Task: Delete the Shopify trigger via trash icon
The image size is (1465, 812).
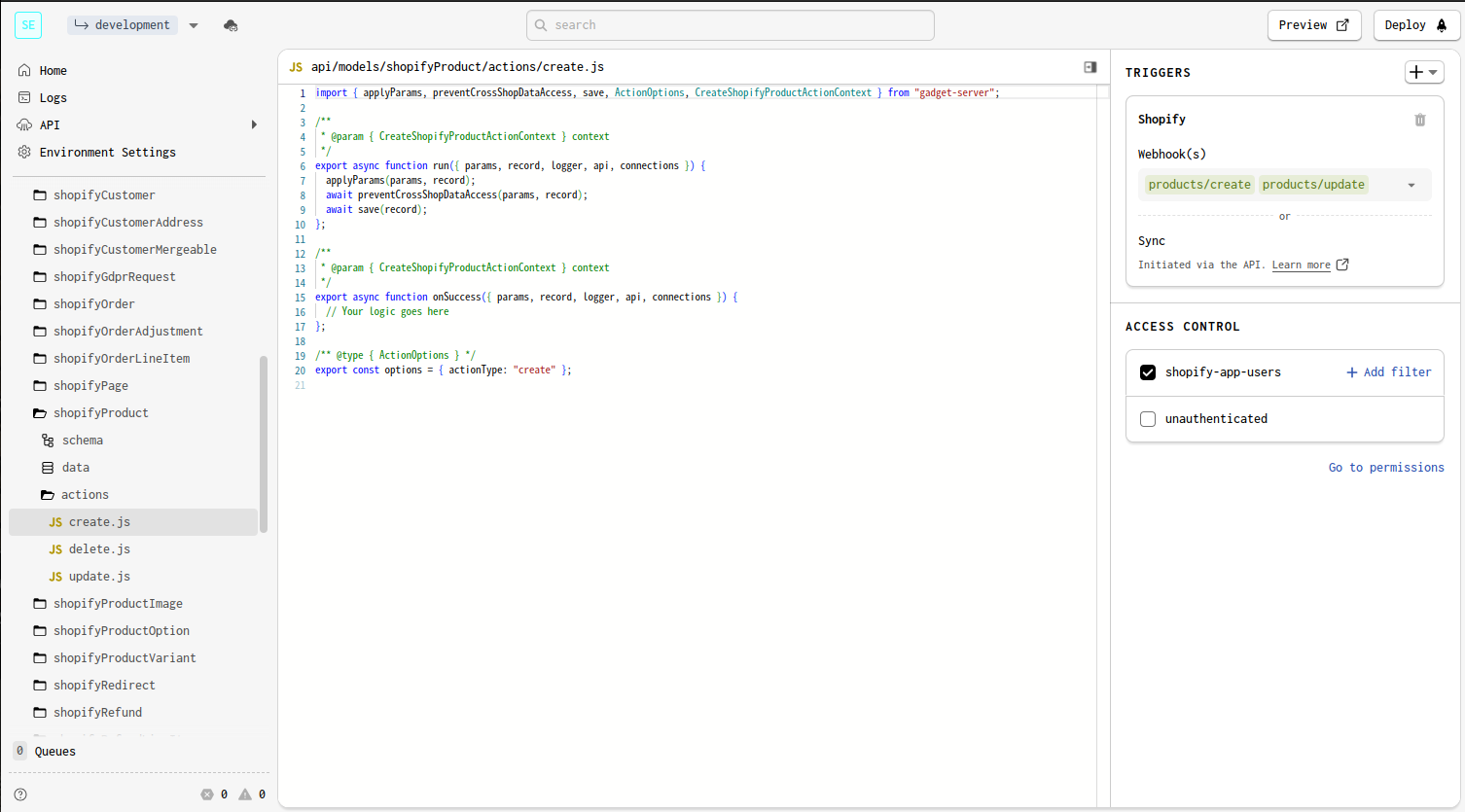Action: 1420,120
